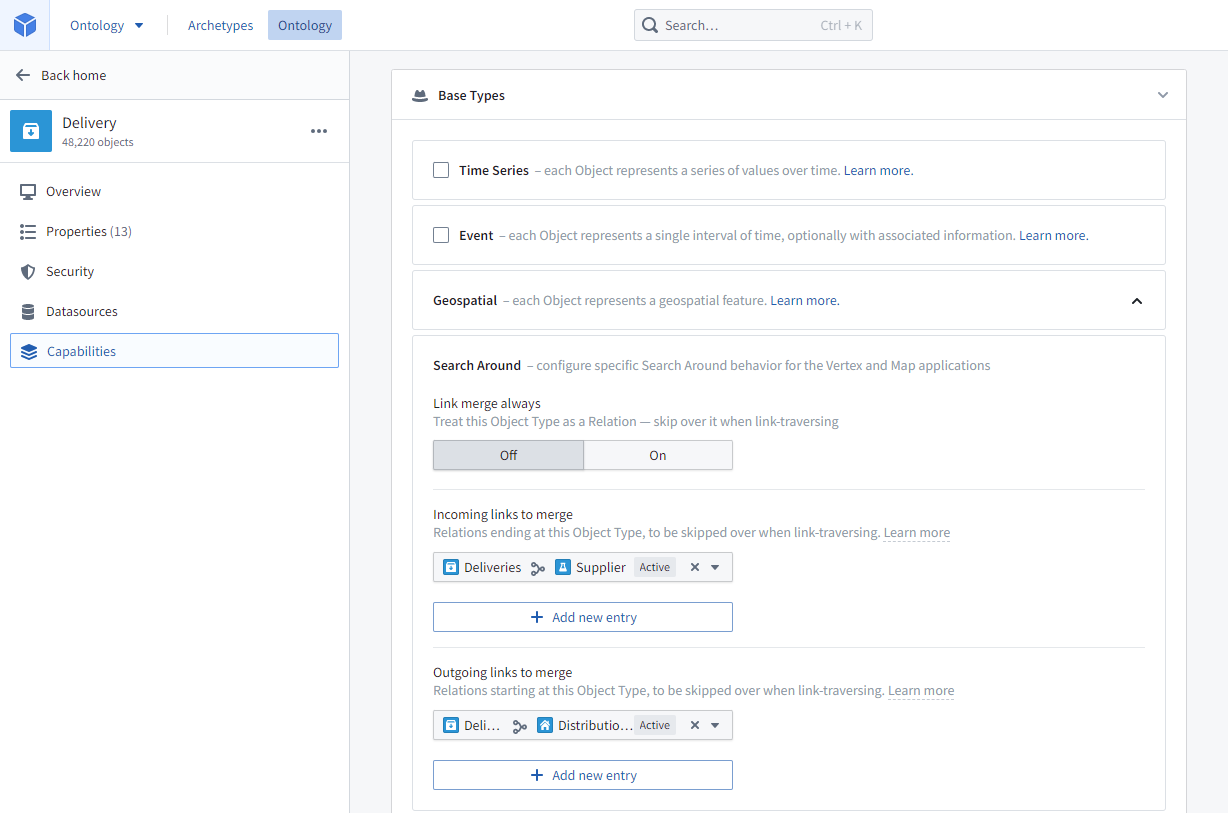The image size is (1228, 813).
Task: Click the Base Types hat icon
Action: (420, 96)
